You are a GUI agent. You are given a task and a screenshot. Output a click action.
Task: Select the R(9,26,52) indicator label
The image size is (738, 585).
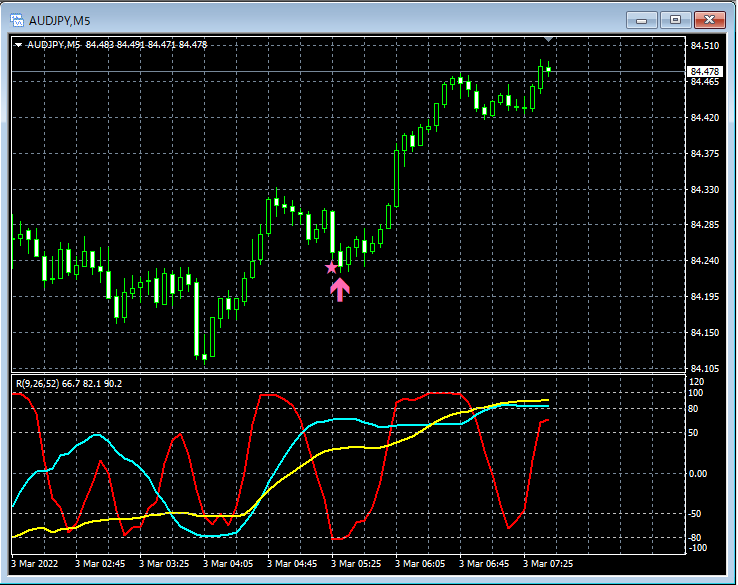69,384
